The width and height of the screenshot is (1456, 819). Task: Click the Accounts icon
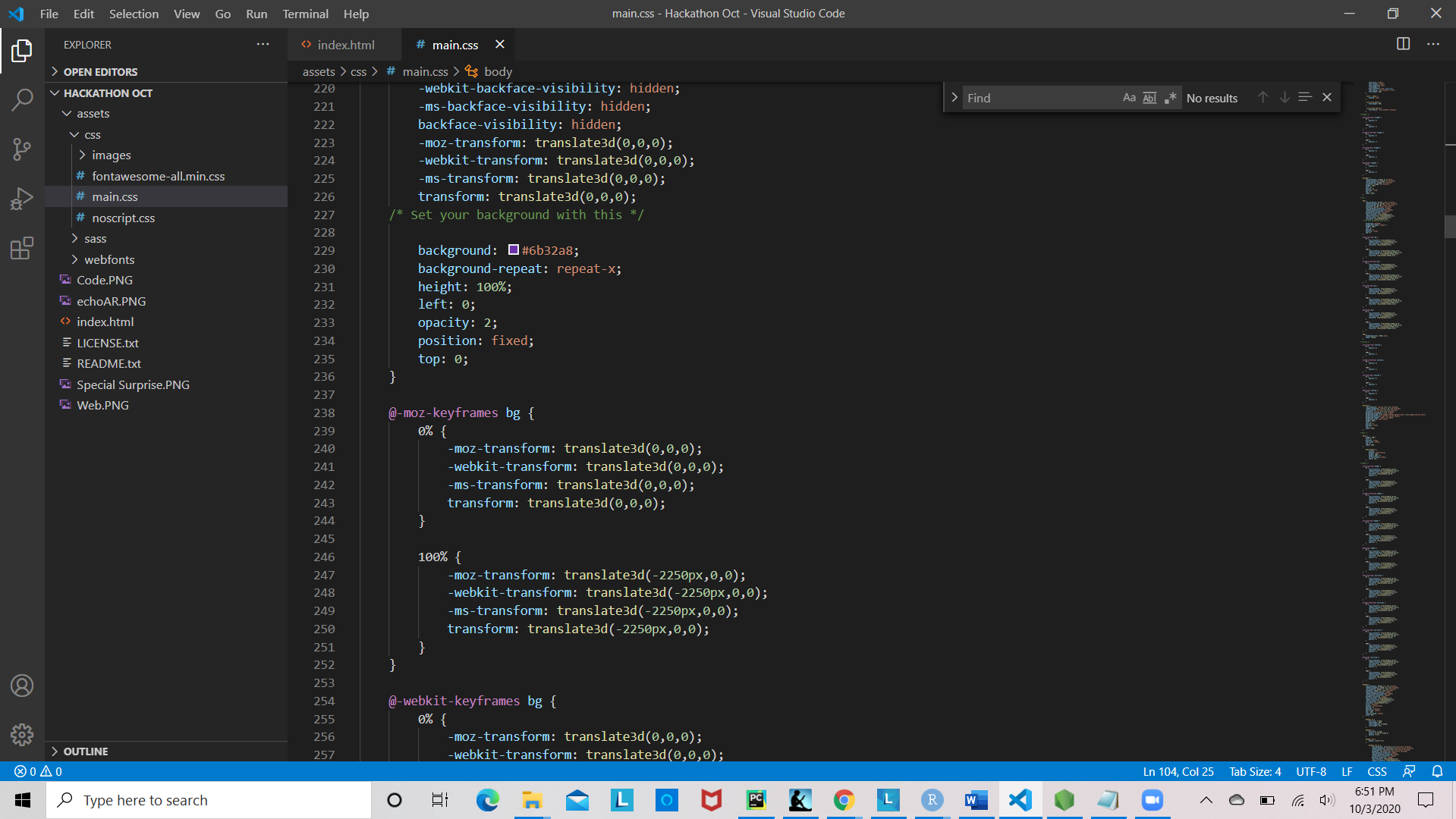[x=22, y=686]
